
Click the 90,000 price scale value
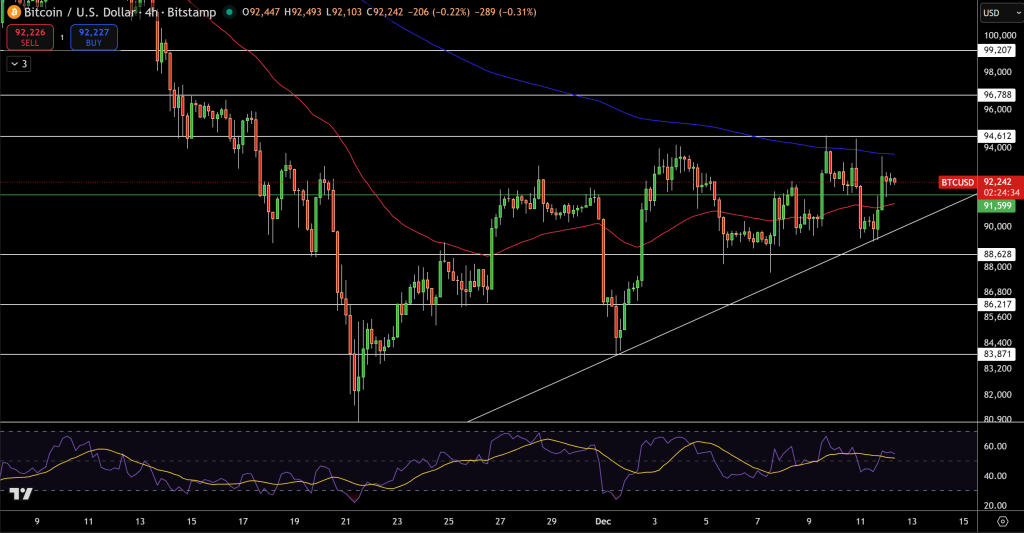[997, 227]
